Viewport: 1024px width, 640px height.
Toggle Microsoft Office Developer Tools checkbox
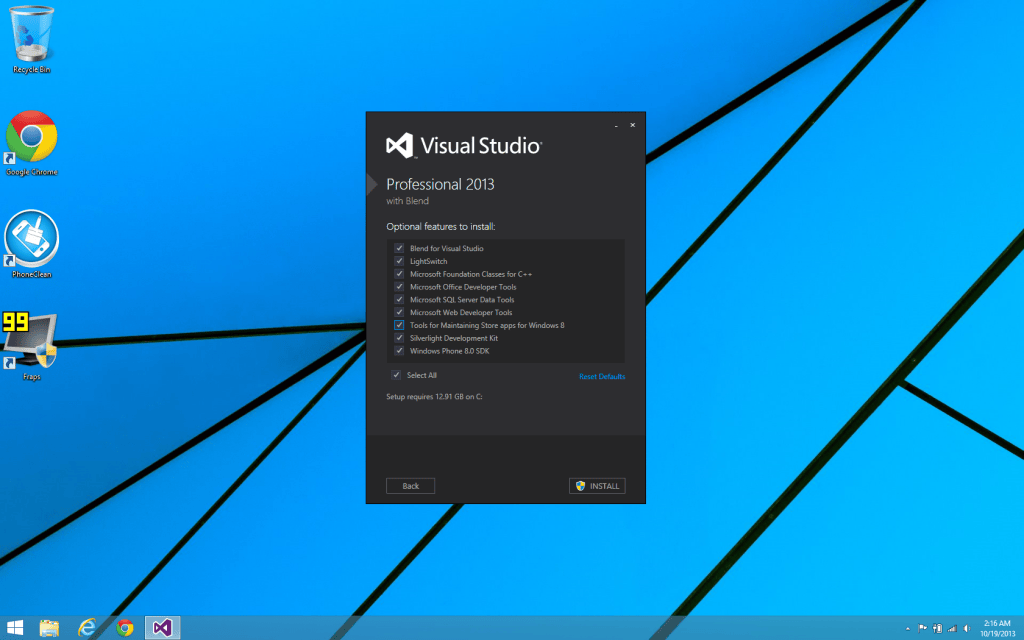(x=399, y=287)
